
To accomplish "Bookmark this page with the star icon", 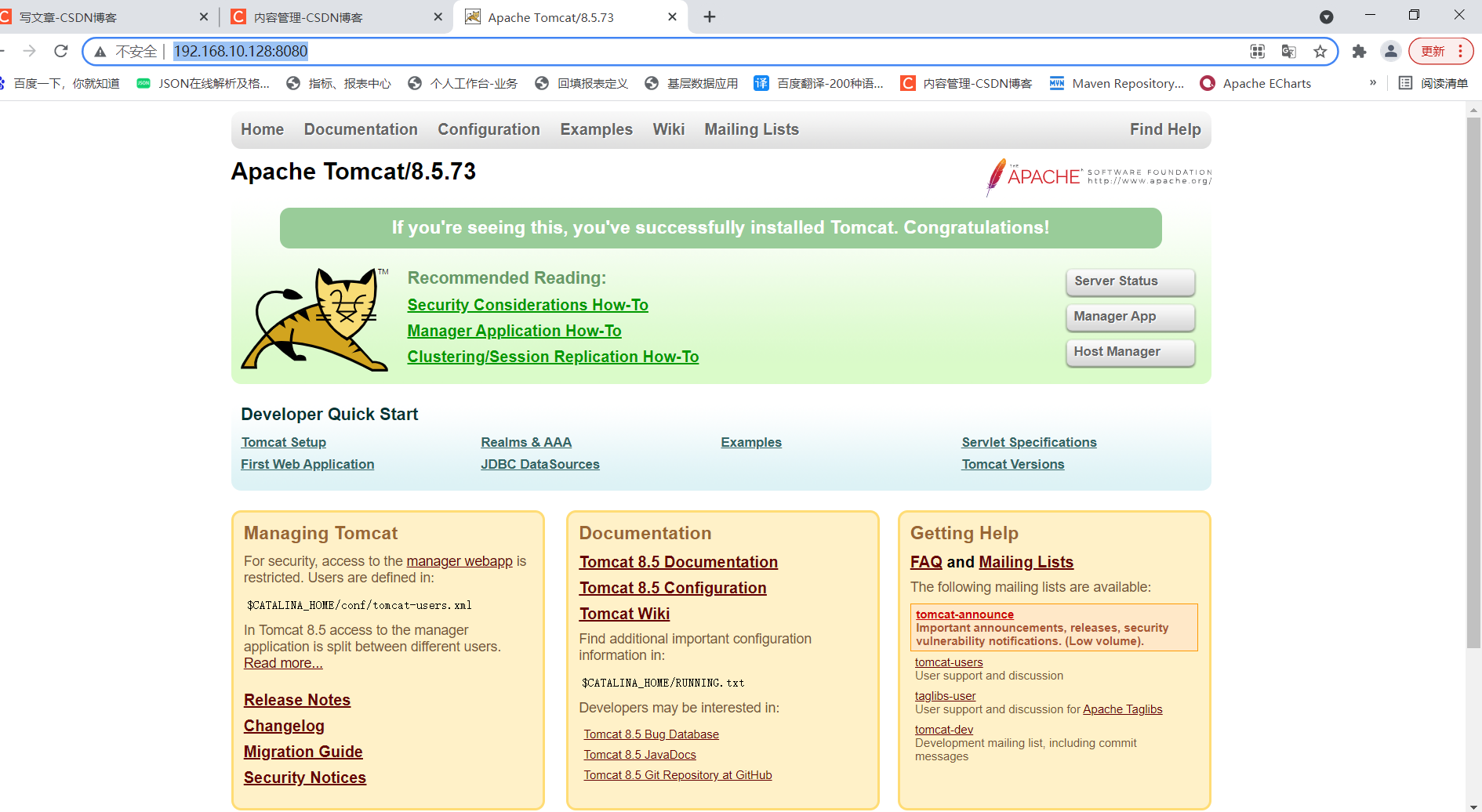I will click(1320, 51).
